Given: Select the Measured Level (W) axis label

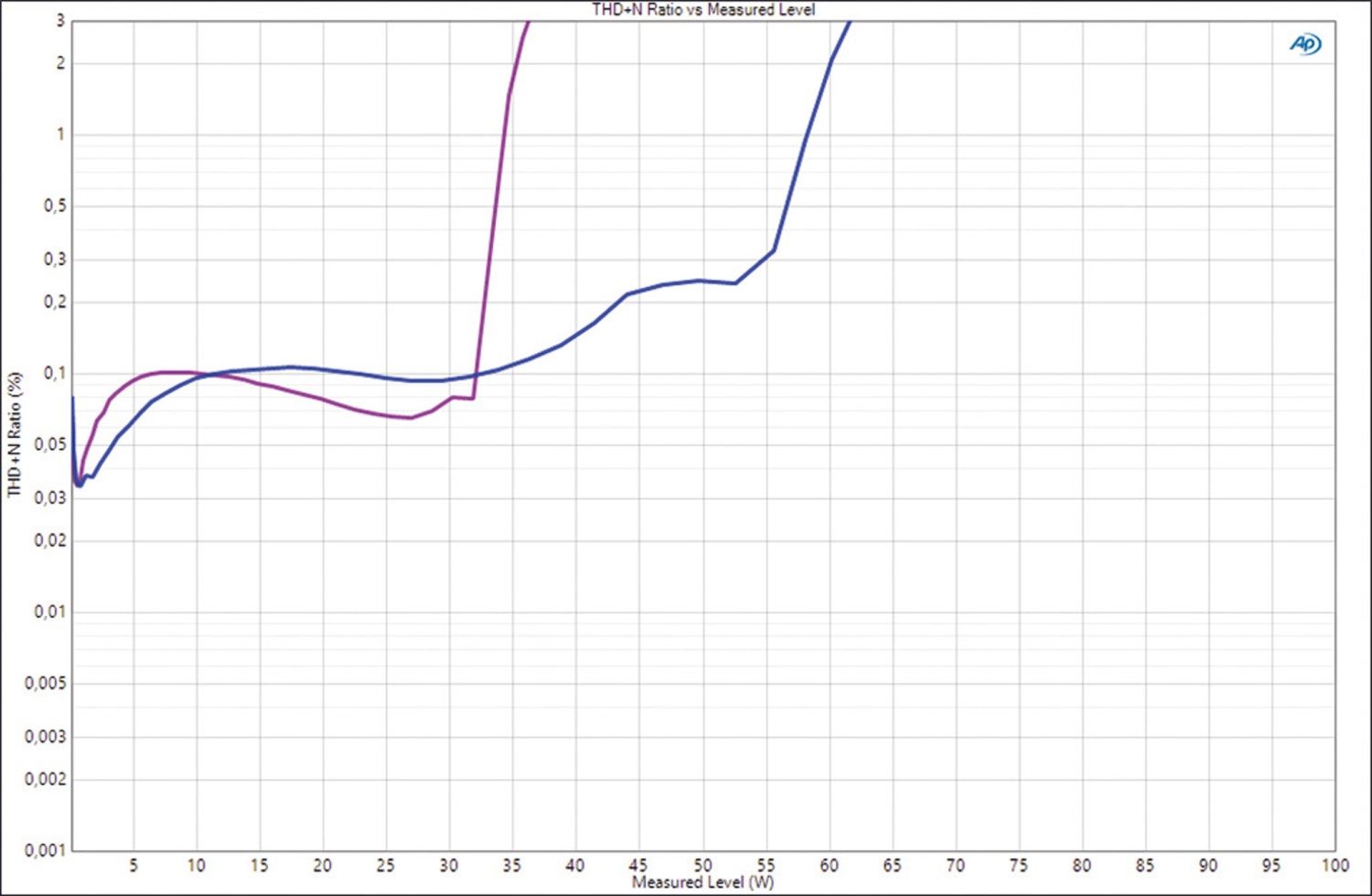Looking at the screenshot, I should coord(702,882).
